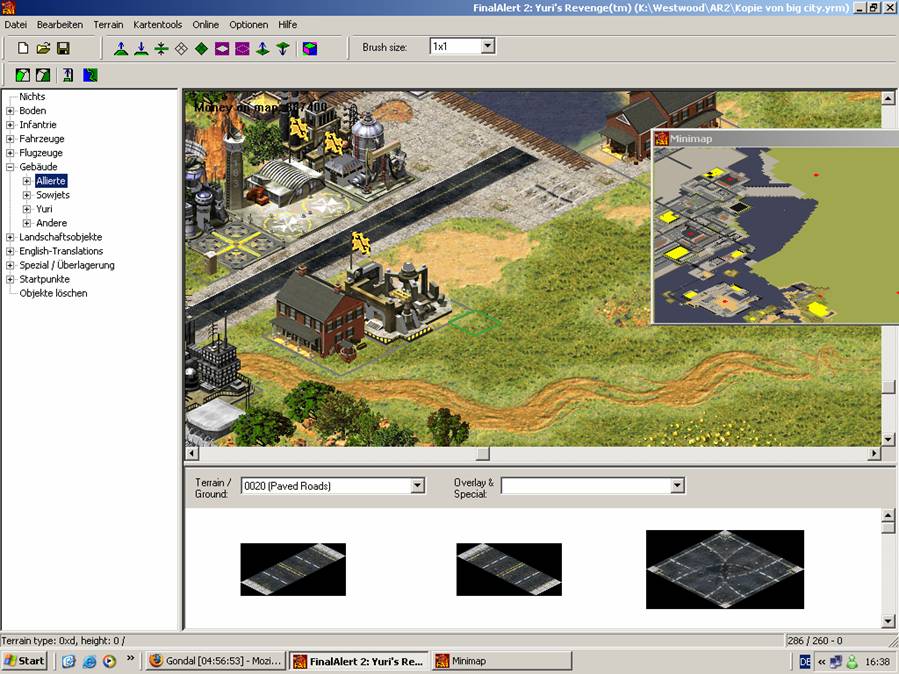Click the colored 3D cube toolbar icon
Screen dimensions: 899x674
[x=310, y=48]
